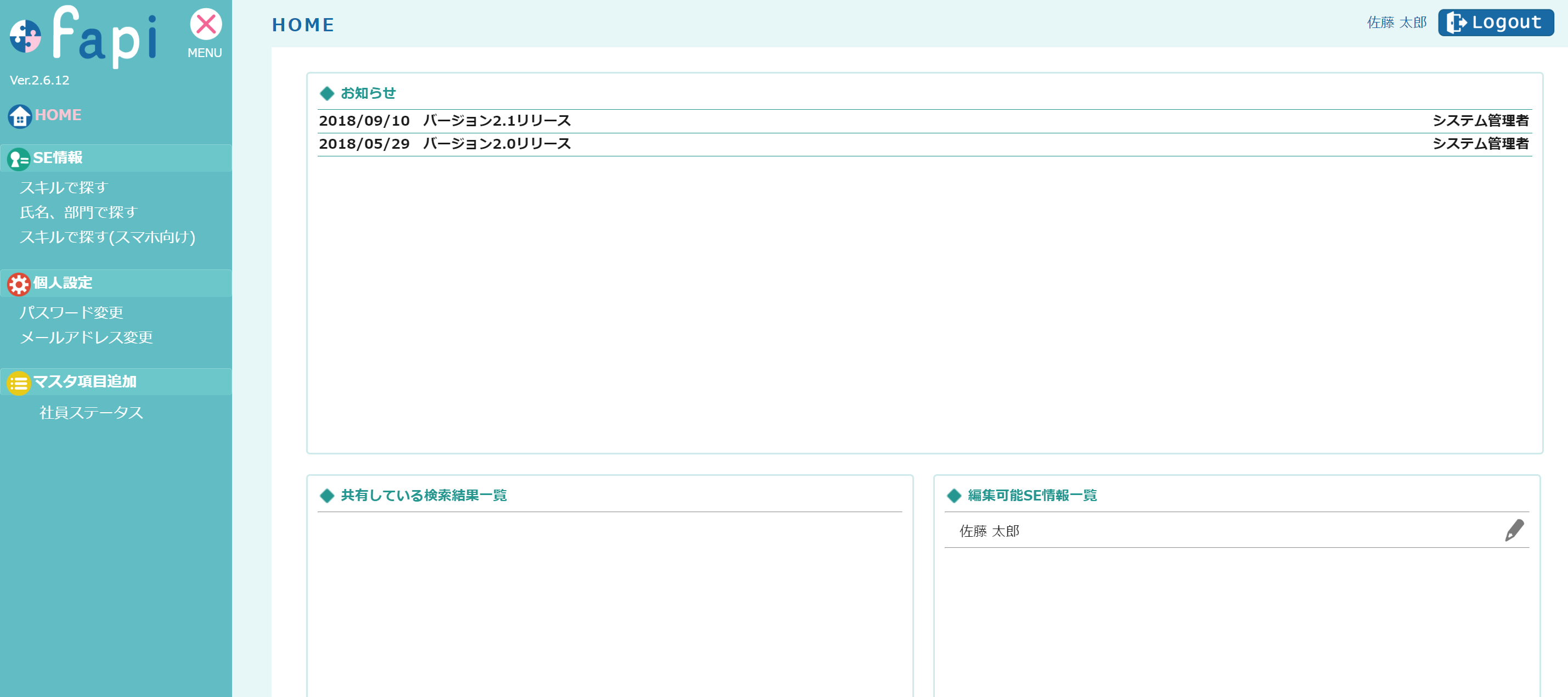Go to パスワード変更 page
The image size is (1568, 697).
[72, 313]
